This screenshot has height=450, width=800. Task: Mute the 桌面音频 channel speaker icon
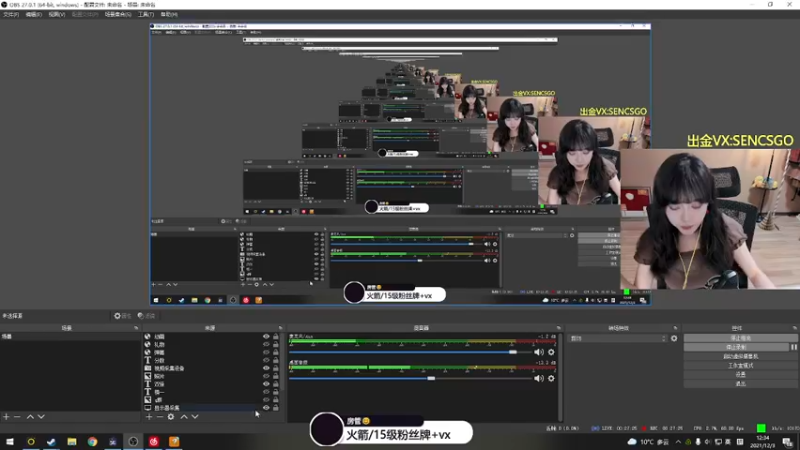coord(539,379)
